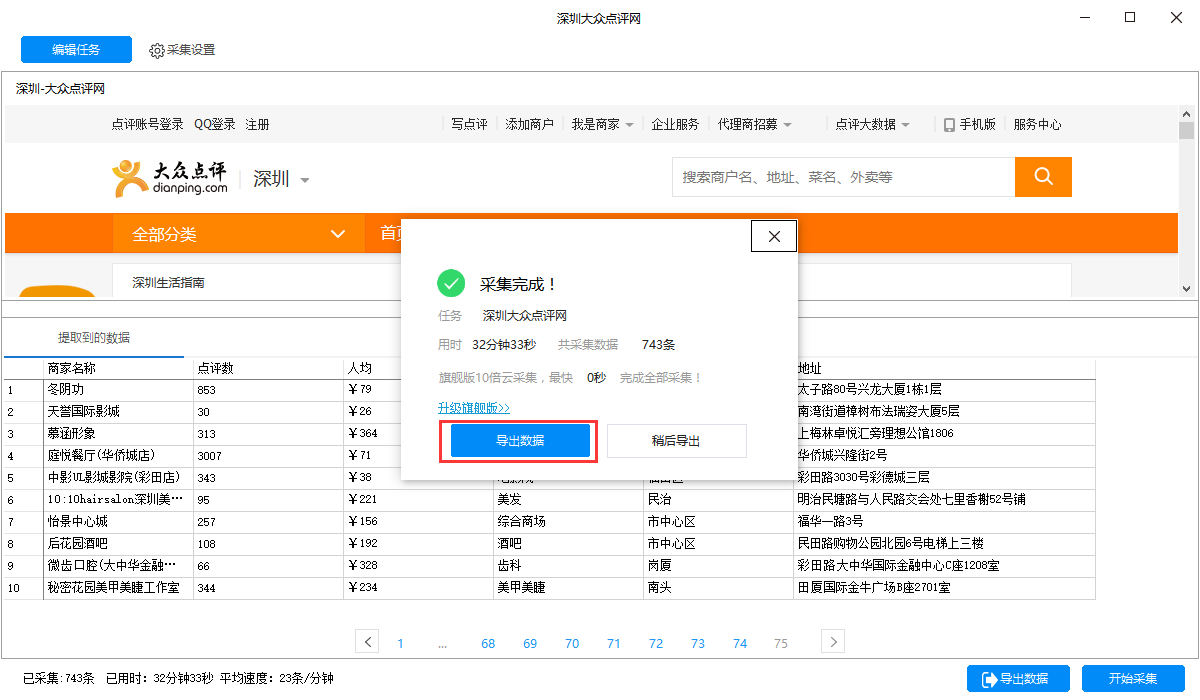Click price cell ¥328
The width and height of the screenshot is (1200, 700).
[x=418, y=565]
